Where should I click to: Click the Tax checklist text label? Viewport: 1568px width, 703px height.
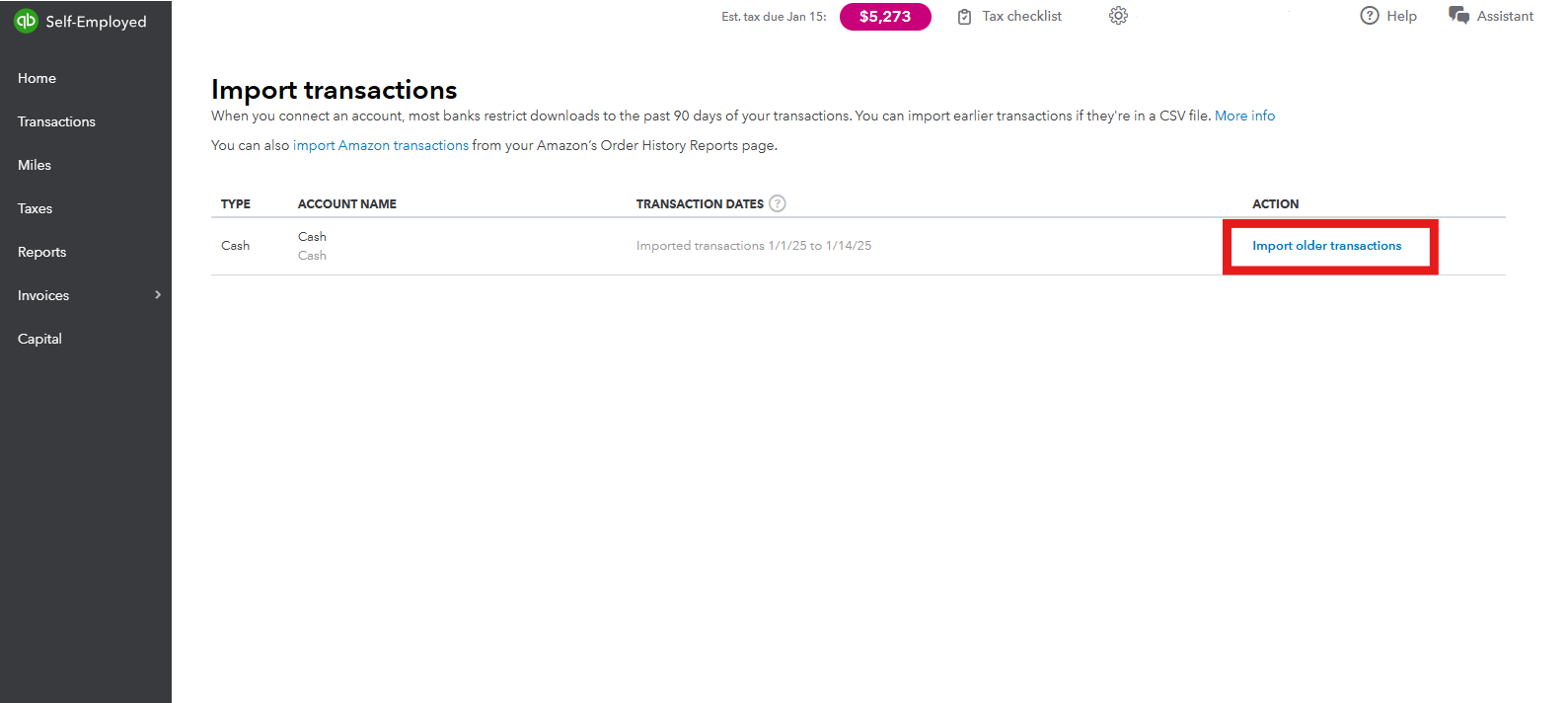tap(1021, 16)
